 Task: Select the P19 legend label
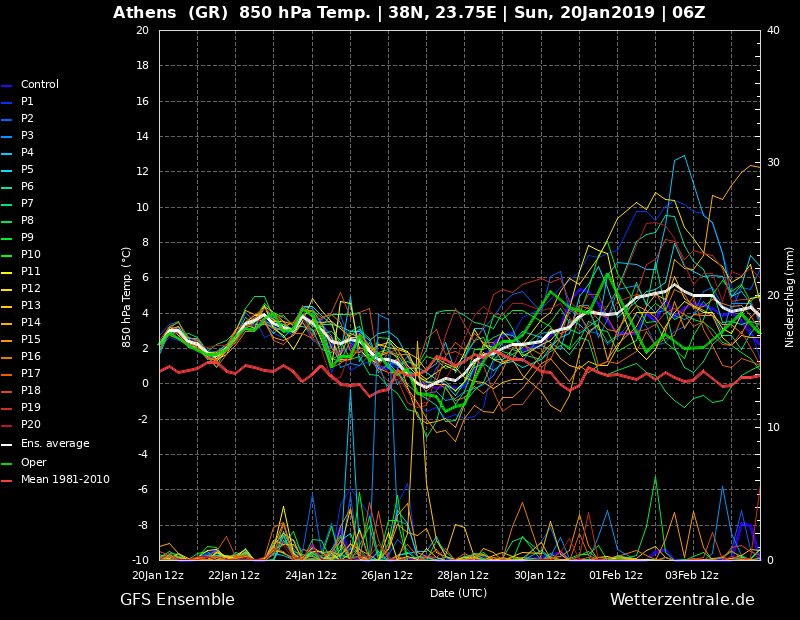click(31, 407)
